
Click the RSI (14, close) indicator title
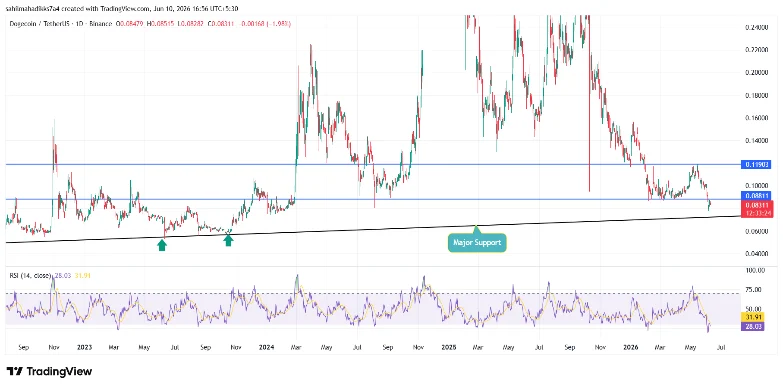31,275
